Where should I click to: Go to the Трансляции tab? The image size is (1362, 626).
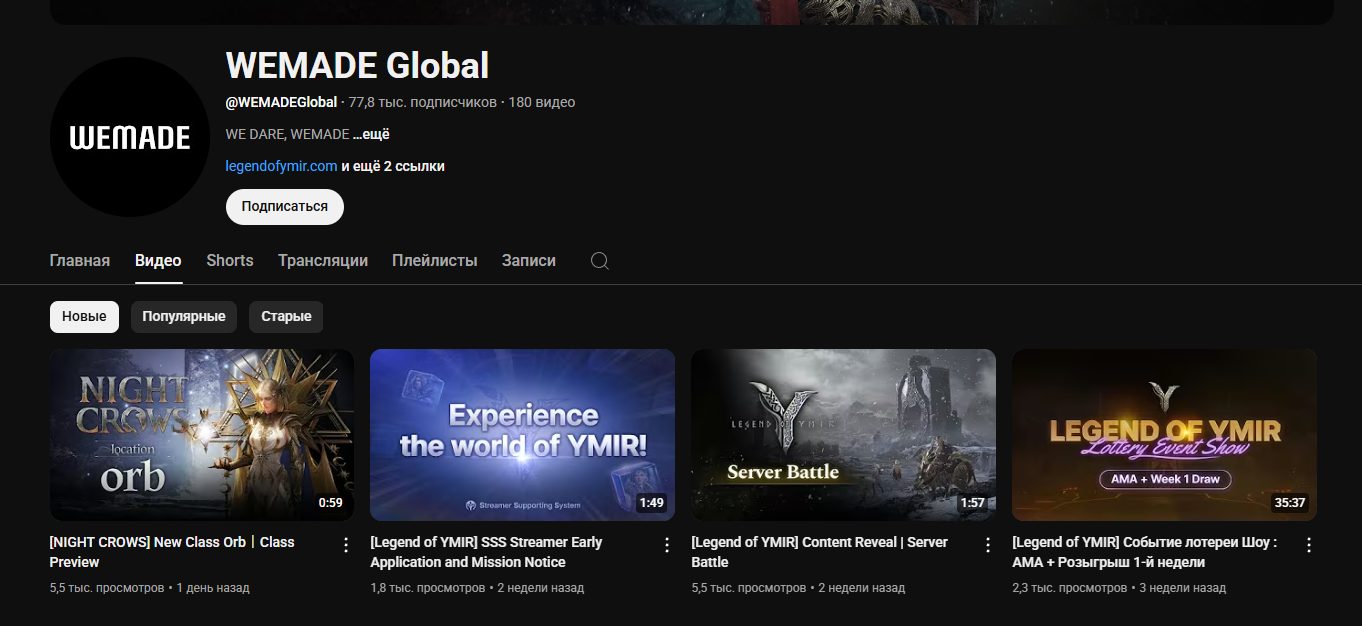pos(323,260)
